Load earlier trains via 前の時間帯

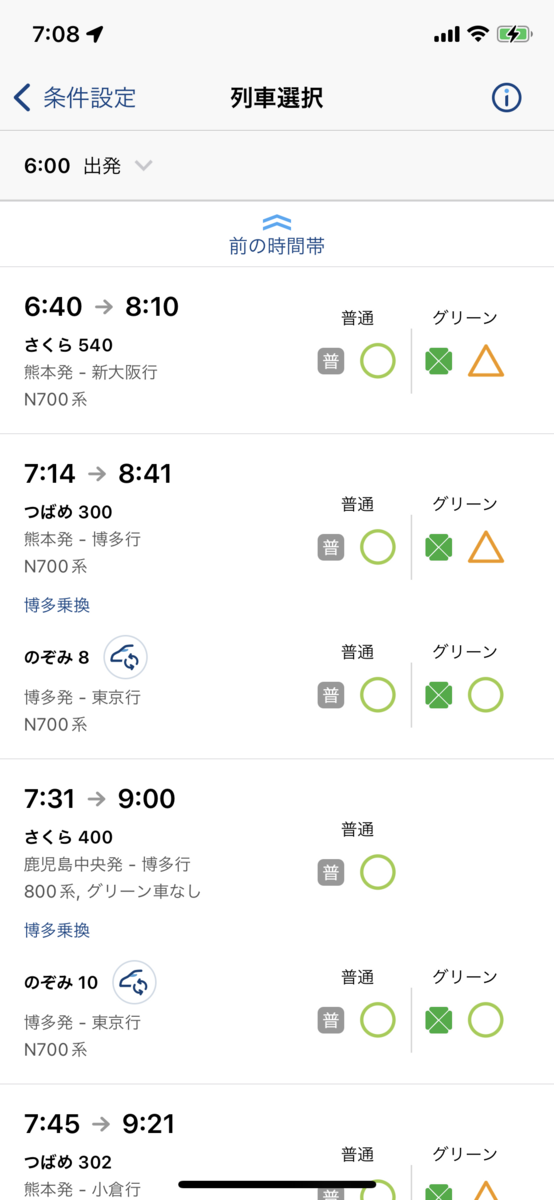click(x=277, y=246)
